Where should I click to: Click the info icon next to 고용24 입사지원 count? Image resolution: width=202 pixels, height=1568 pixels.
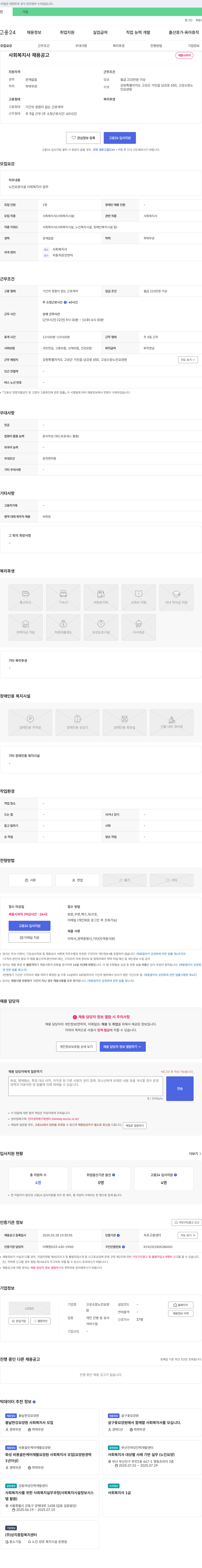[176, 1175]
